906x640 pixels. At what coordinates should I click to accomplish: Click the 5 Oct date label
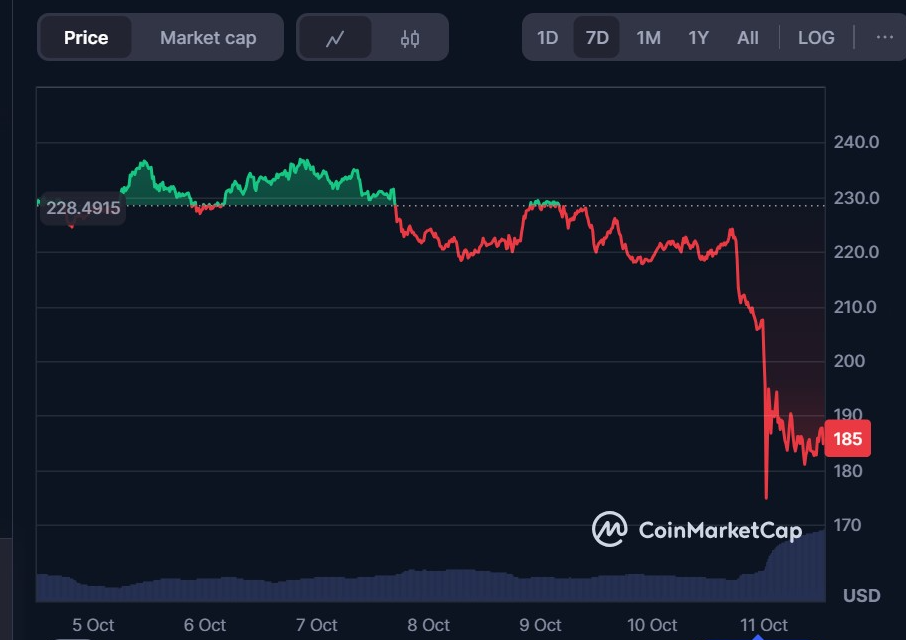(x=93, y=625)
